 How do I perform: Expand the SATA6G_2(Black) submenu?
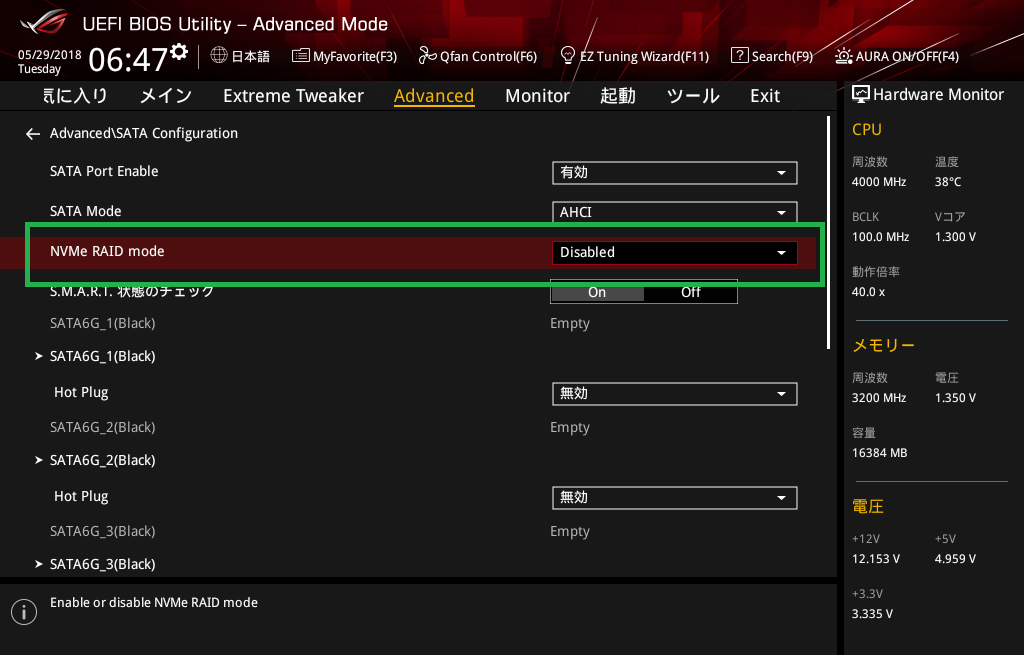[x=103, y=460]
